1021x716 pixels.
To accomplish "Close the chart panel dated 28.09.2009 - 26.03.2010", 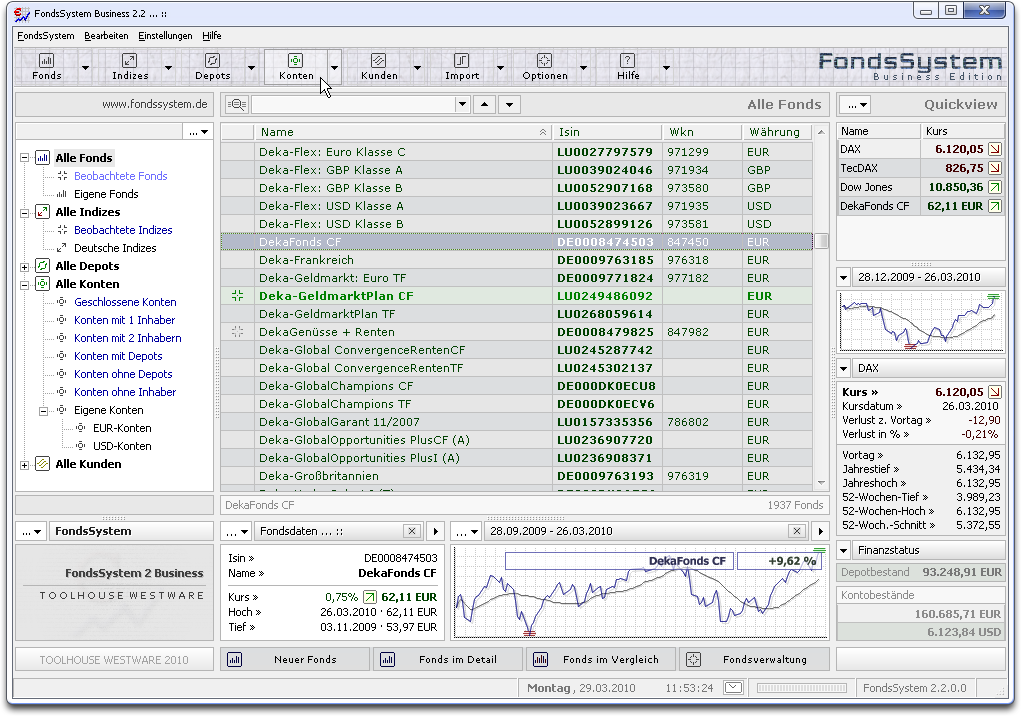I will 796,531.
